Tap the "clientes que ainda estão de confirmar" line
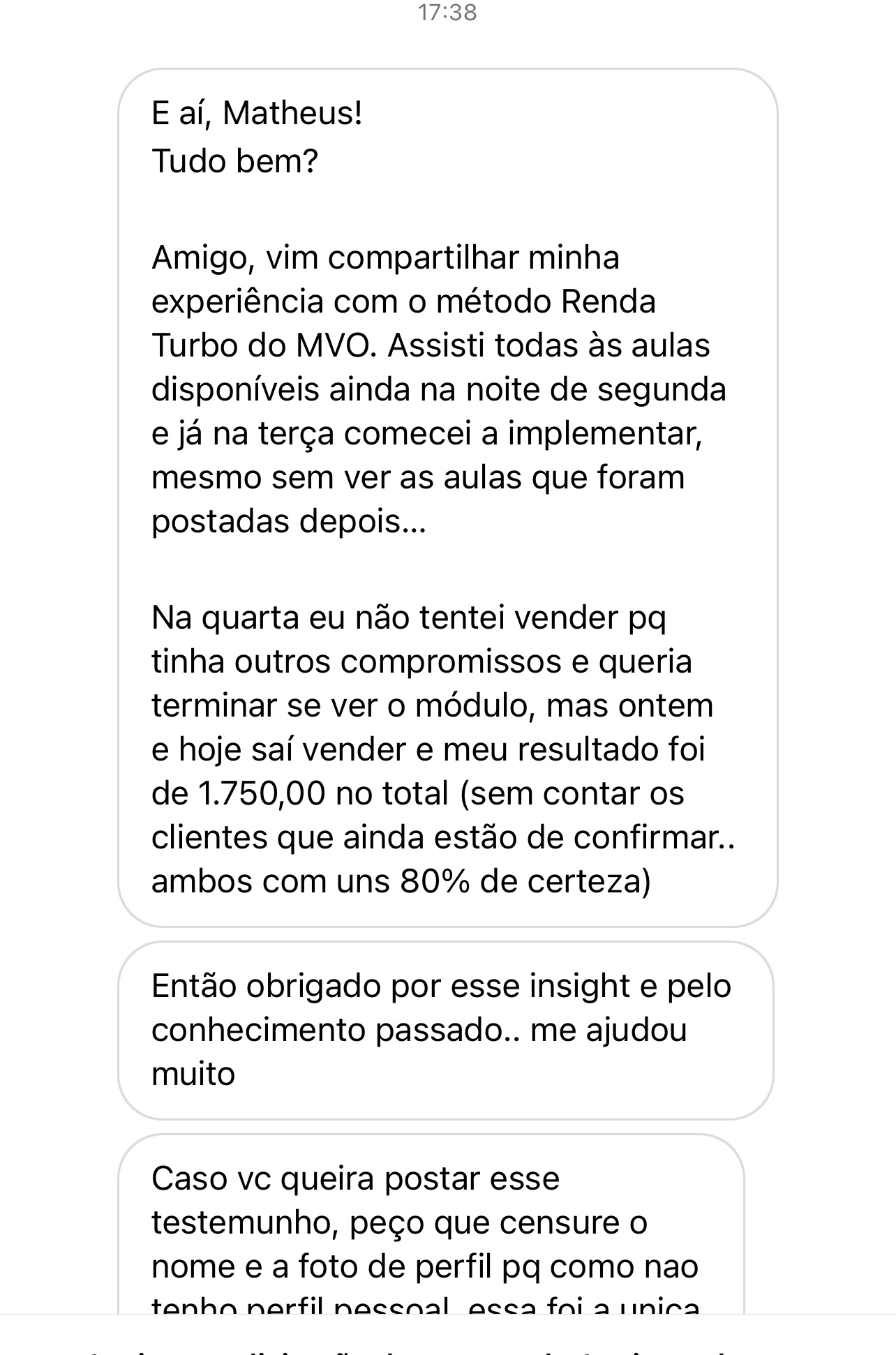Screen dimensions: 896x1355 tap(442, 837)
